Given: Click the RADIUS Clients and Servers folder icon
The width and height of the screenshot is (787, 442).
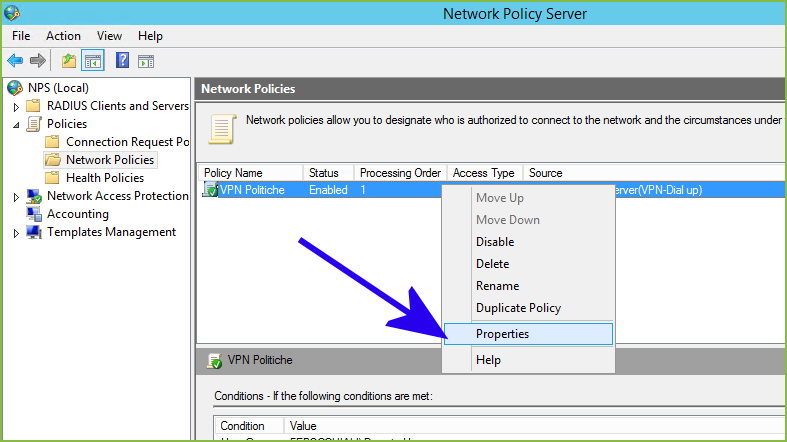Looking at the screenshot, I should coord(34,106).
